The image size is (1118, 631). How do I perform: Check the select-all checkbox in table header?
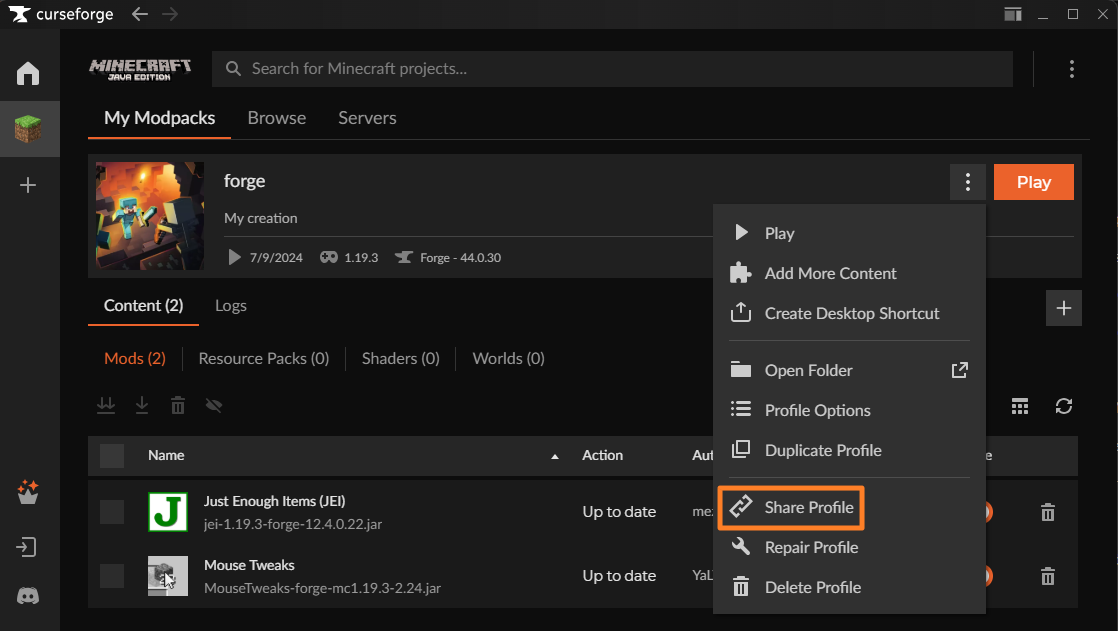click(x=112, y=456)
